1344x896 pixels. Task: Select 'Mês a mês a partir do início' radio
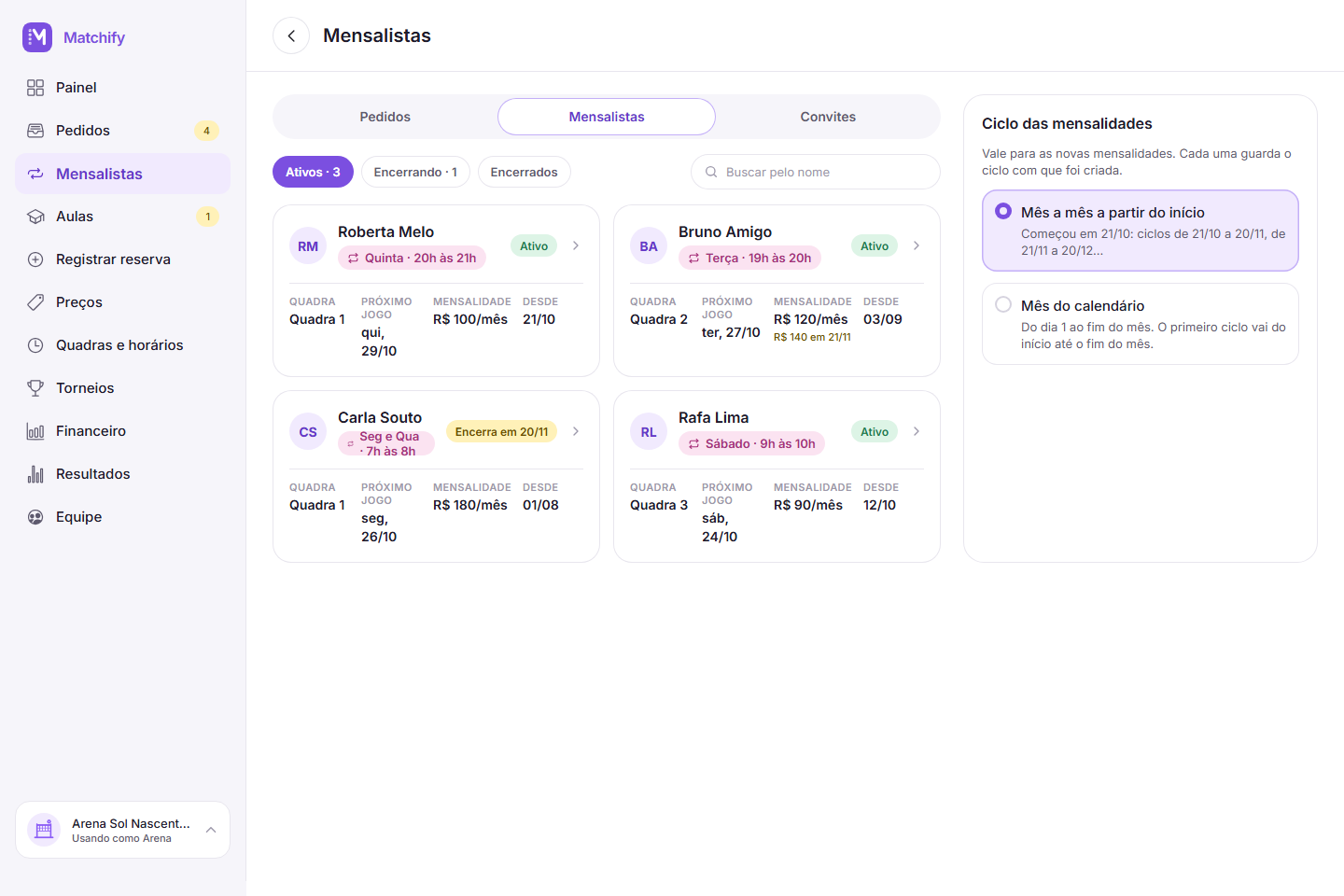(1003, 211)
